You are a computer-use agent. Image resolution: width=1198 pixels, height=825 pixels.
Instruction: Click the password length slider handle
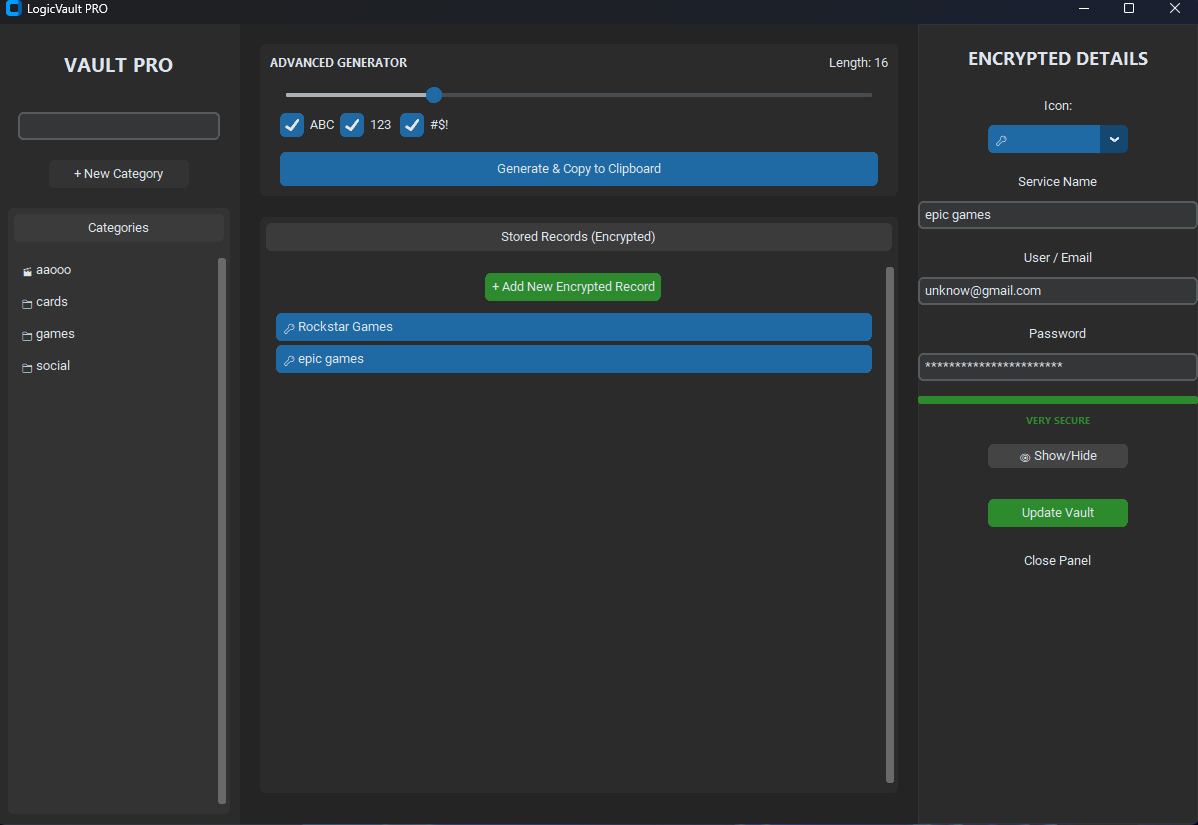point(433,94)
